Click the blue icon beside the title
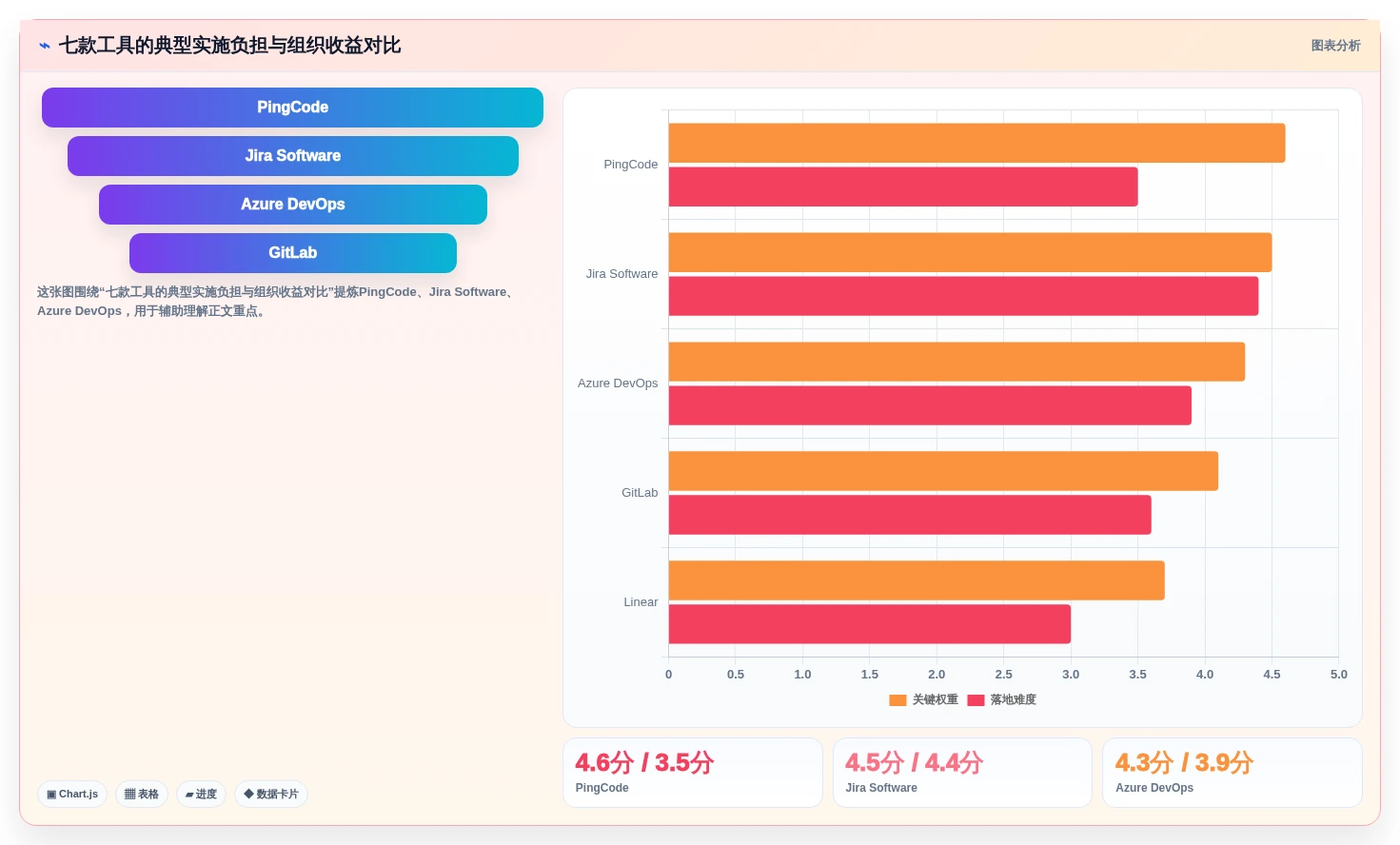Image resolution: width=1400 pixels, height=845 pixels. (x=44, y=46)
